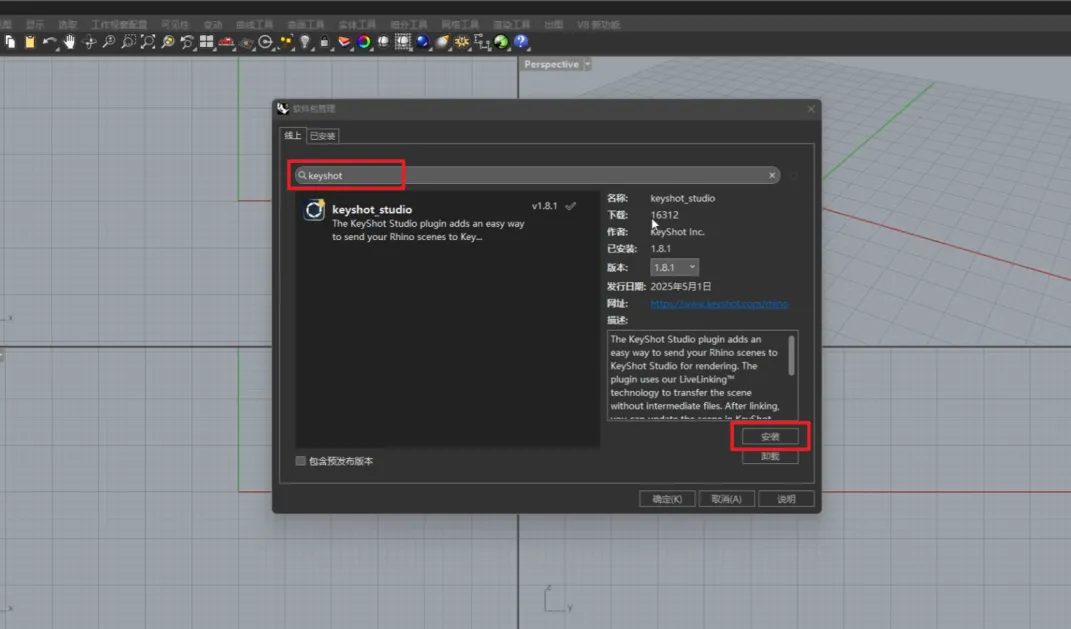This screenshot has width=1071, height=629.
Task: Click the description box scrollbar
Action: click(x=792, y=355)
